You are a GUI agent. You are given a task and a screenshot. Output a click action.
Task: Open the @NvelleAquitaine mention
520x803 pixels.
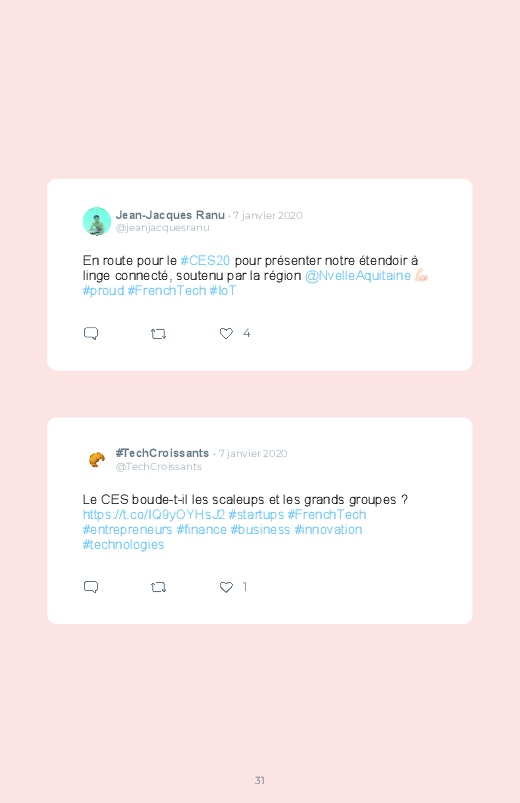coord(358,276)
